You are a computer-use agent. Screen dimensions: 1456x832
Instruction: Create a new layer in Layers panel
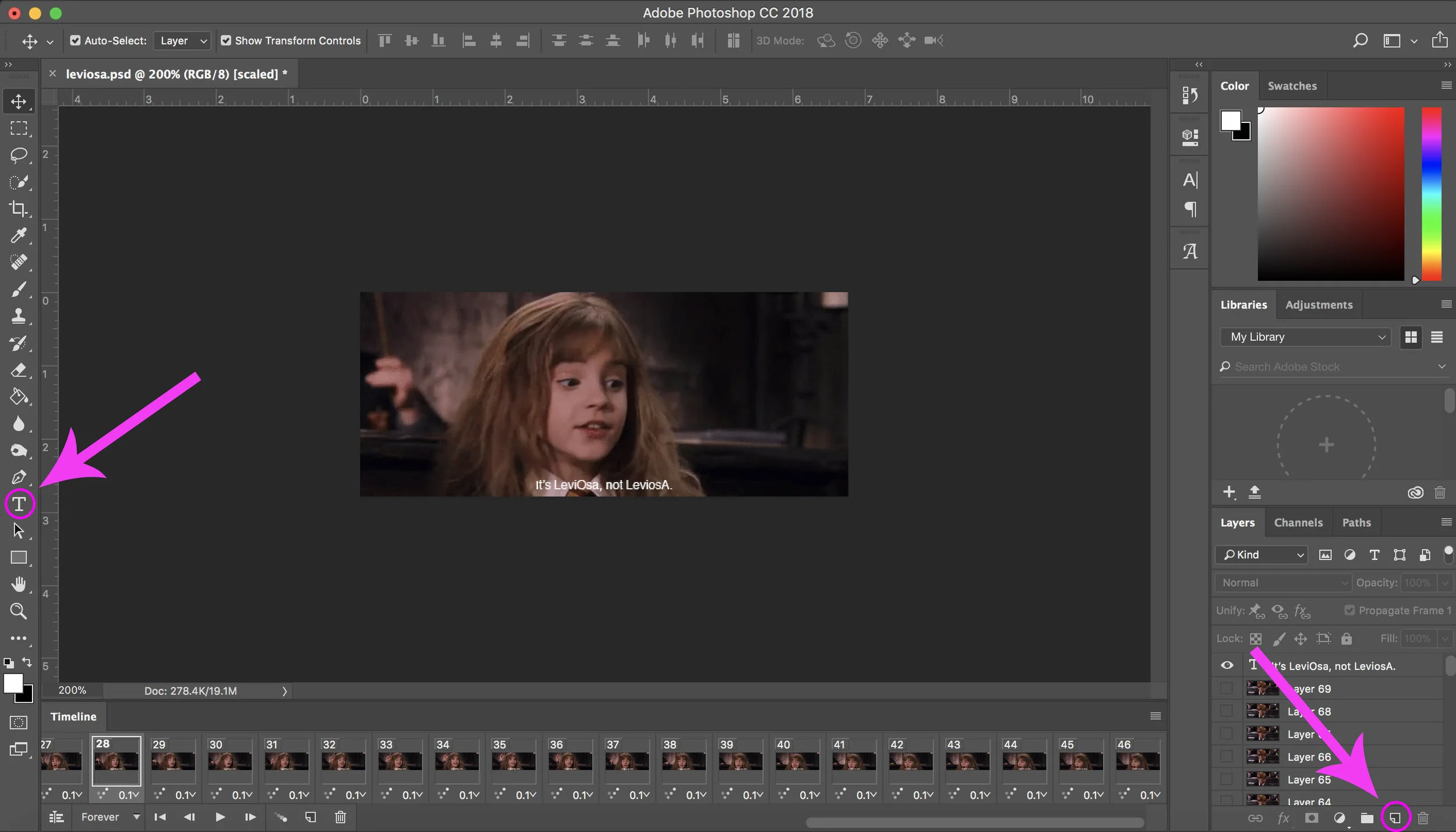(1395, 818)
